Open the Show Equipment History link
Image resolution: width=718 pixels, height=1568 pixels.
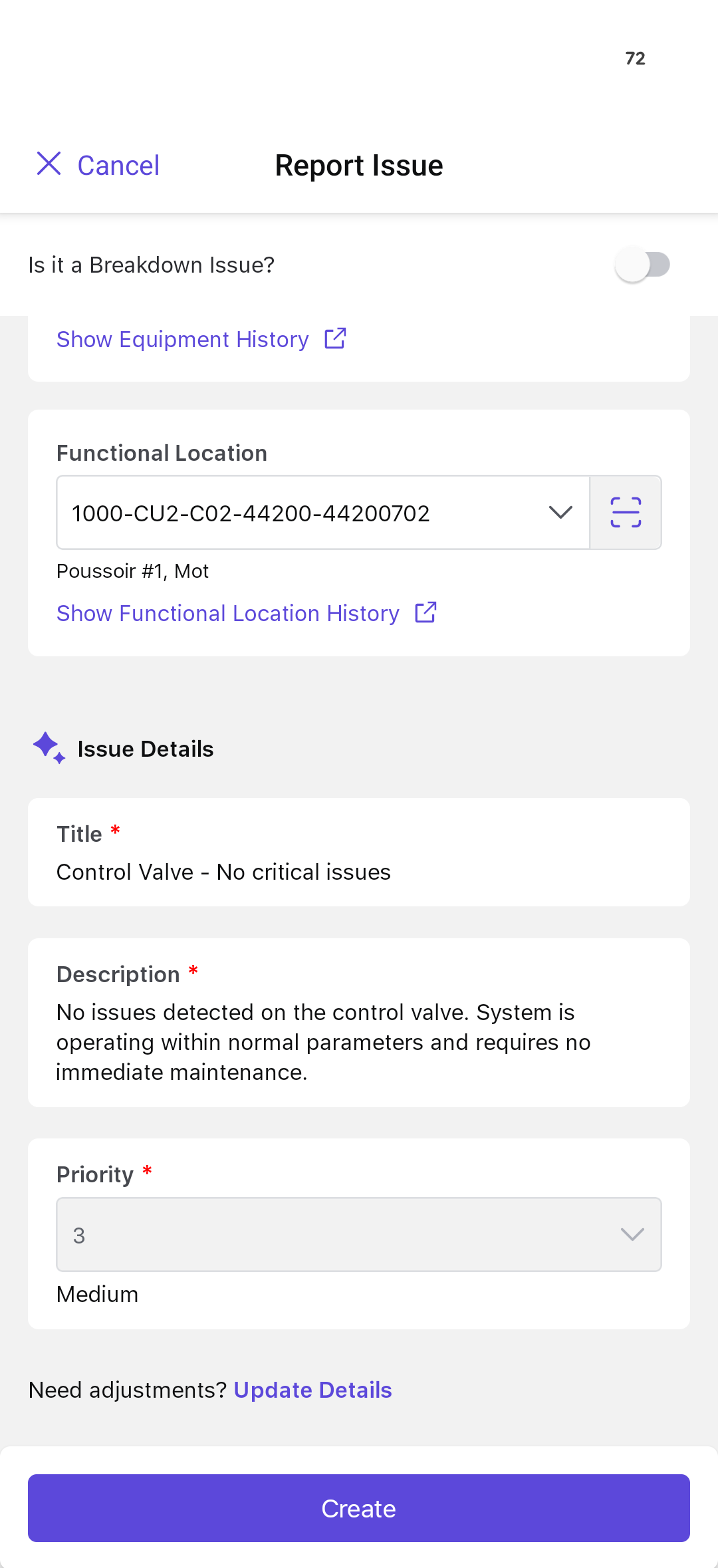pos(182,339)
